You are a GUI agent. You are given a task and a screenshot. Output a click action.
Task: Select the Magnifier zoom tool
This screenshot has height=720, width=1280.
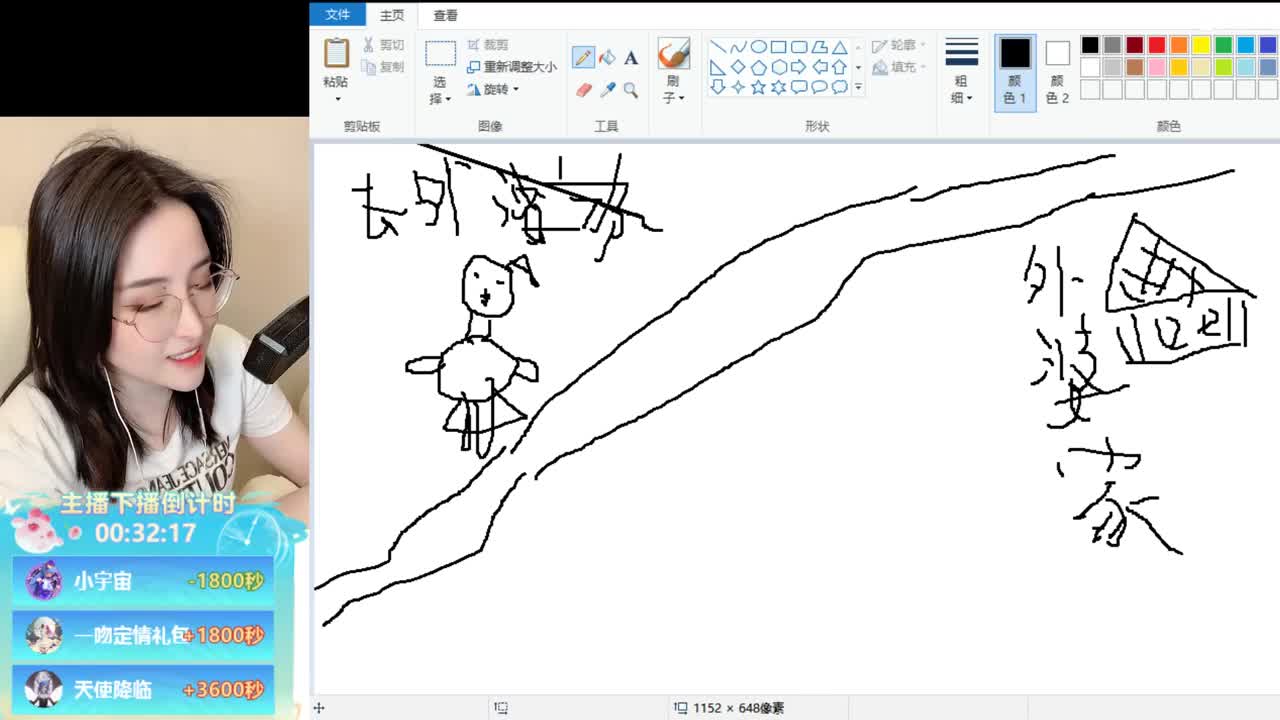click(x=631, y=89)
